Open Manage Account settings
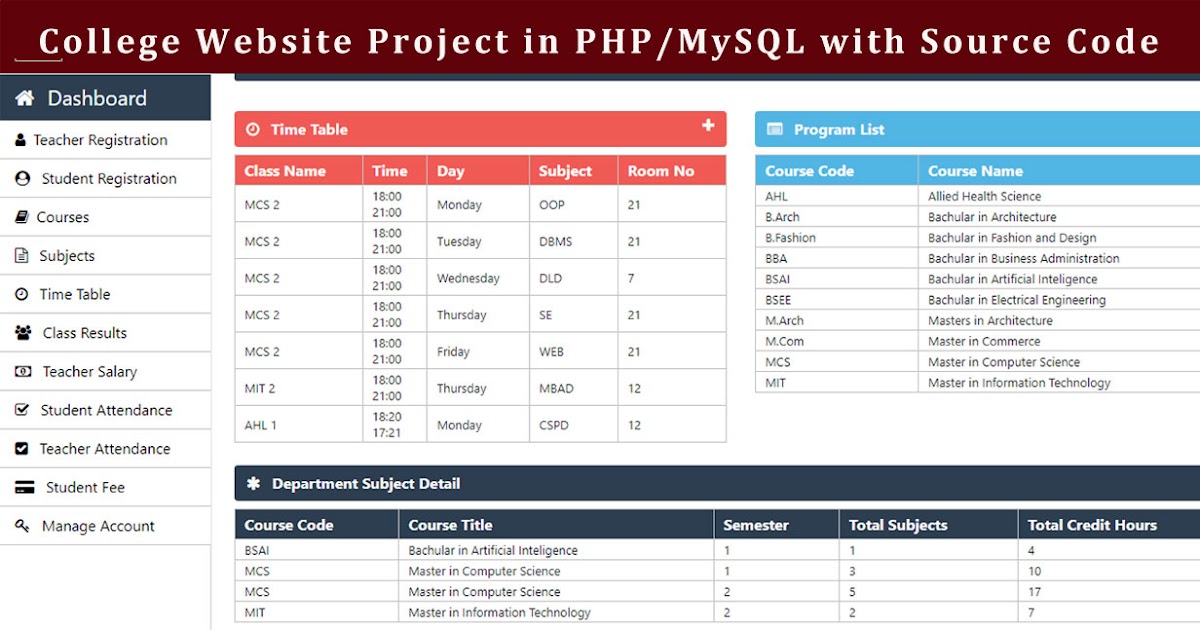This screenshot has height=630, width=1200. (x=105, y=526)
